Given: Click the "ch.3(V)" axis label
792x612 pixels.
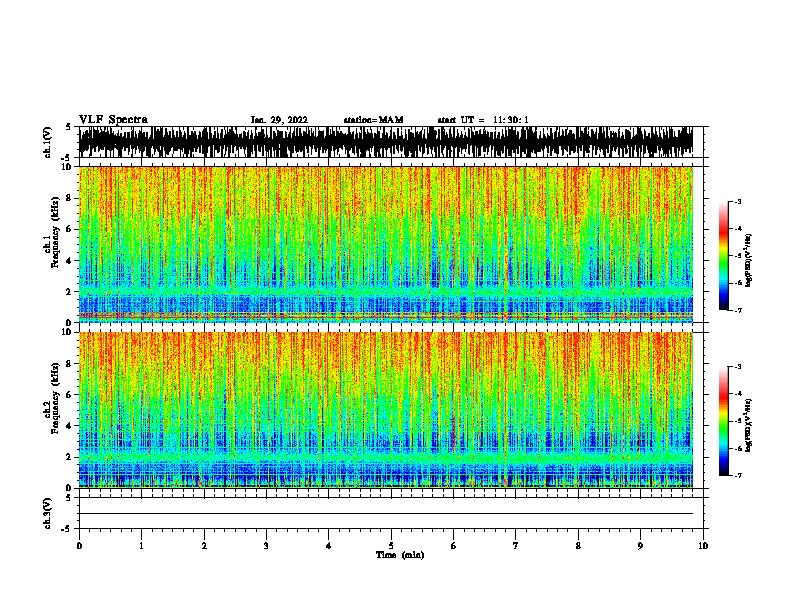Looking at the screenshot, I should pyautogui.click(x=48, y=513).
